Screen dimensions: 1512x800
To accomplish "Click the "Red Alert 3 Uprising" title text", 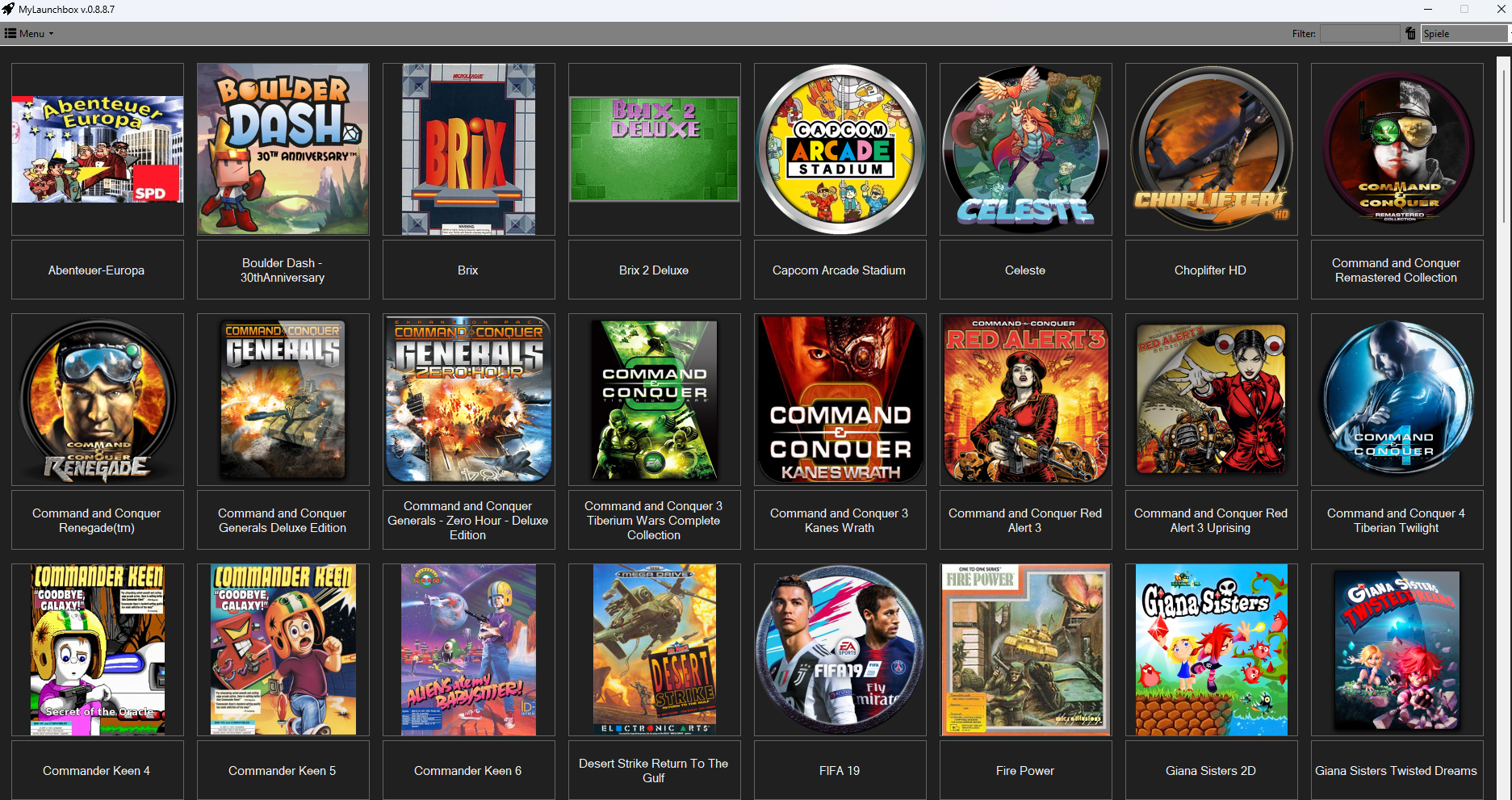I will (x=1211, y=521).
